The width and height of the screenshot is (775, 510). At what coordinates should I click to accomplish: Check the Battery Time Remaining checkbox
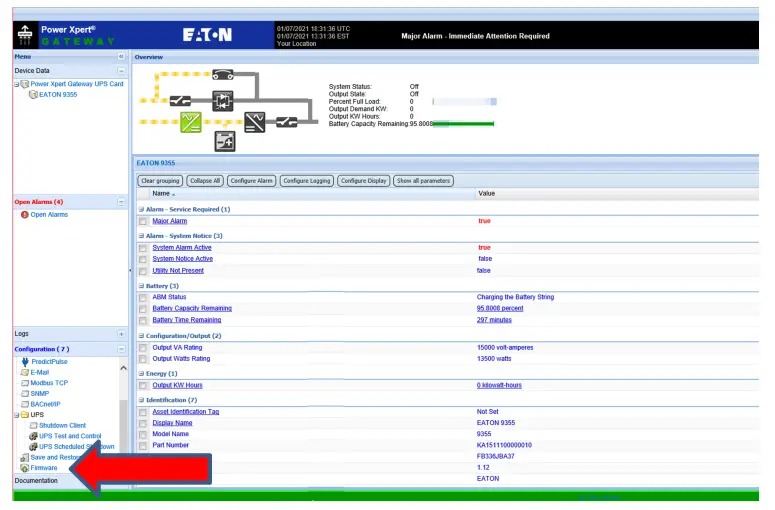pos(143,321)
